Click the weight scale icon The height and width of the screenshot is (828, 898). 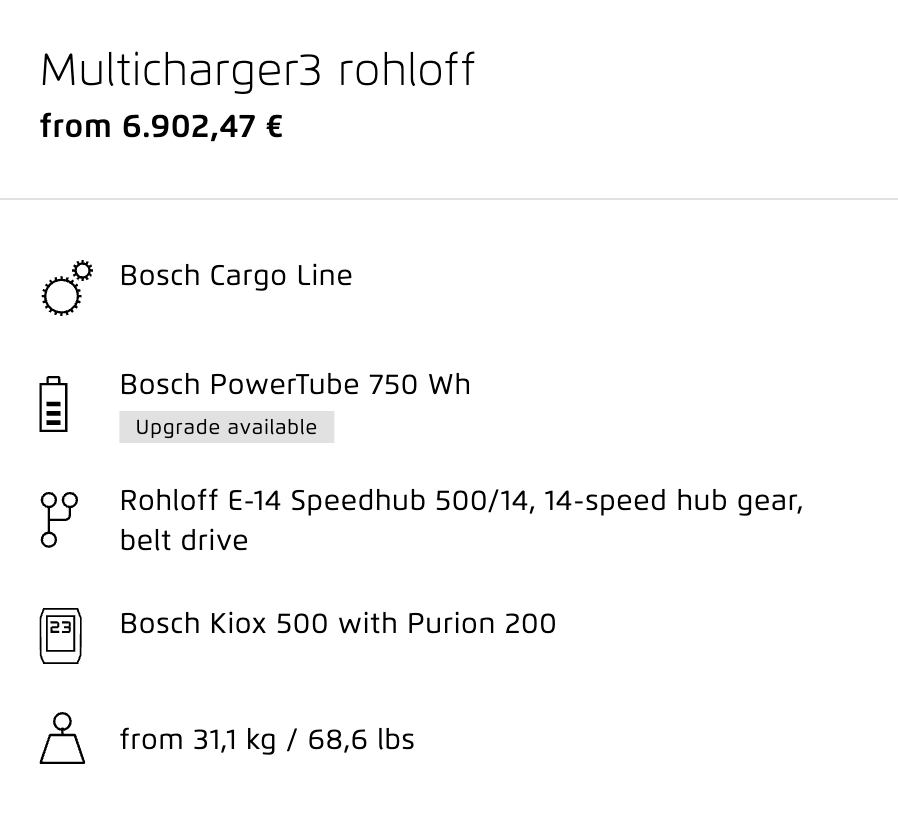tap(62, 738)
